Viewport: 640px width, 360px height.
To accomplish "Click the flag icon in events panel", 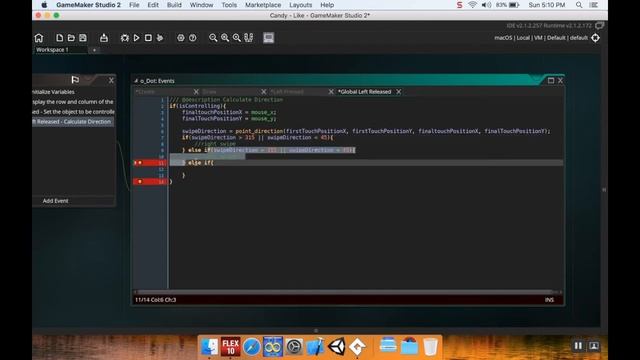I will coord(75,80).
